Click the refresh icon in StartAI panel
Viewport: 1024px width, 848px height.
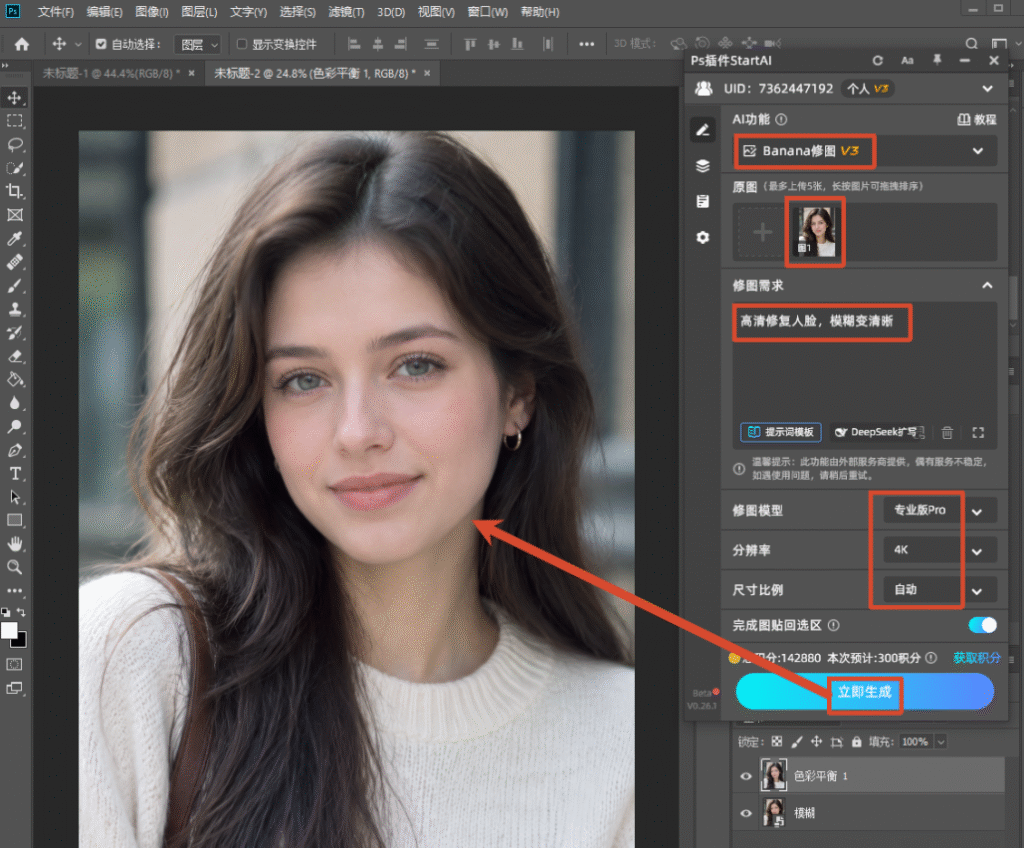click(x=878, y=61)
